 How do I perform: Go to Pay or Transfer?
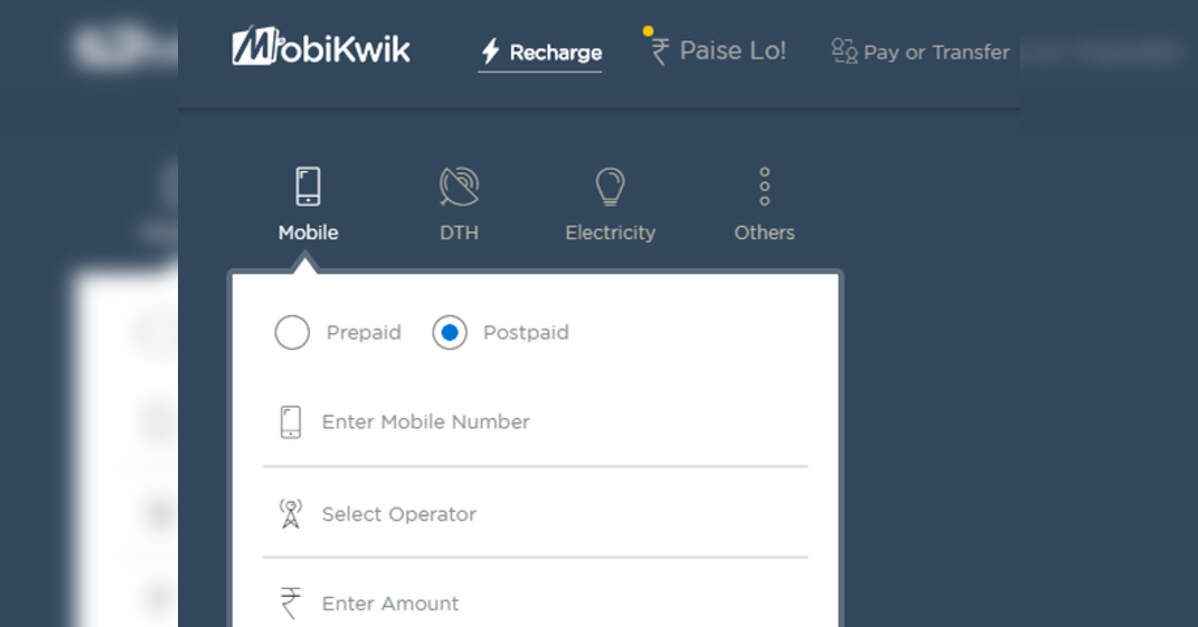pyautogui.click(x=936, y=52)
